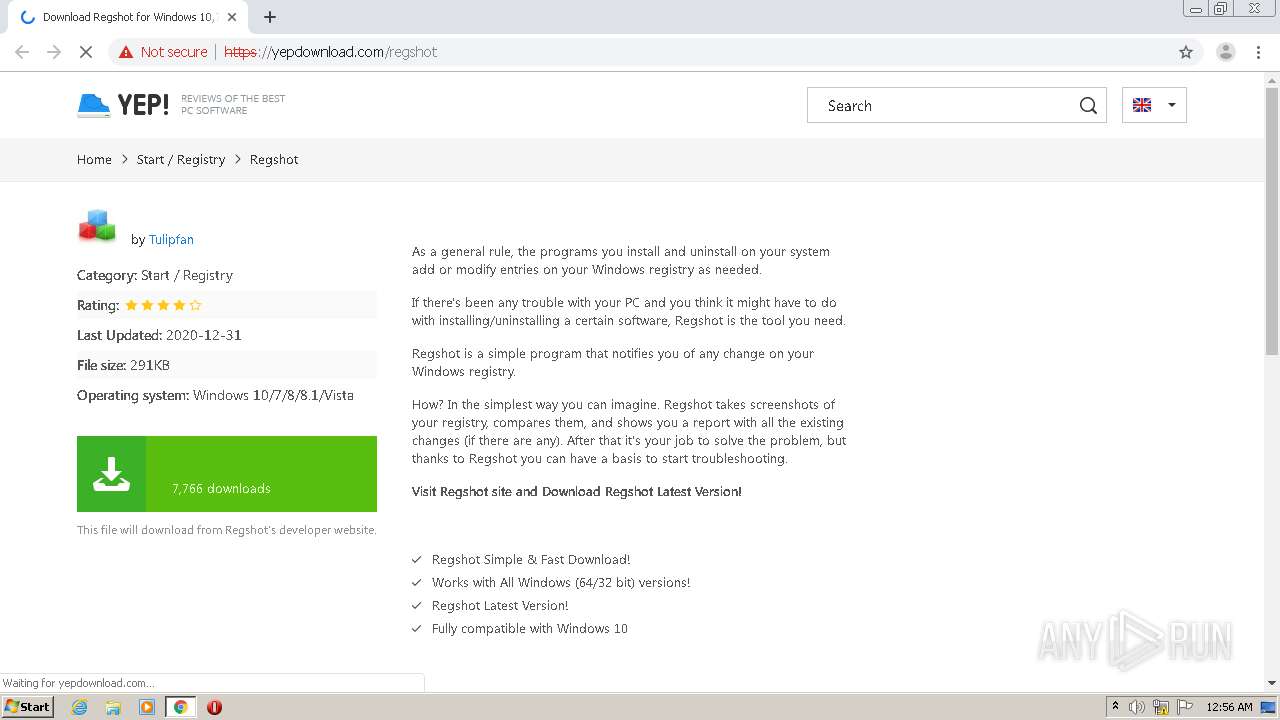
Task: Open the Chrome three-dot menu
Action: 1258,52
